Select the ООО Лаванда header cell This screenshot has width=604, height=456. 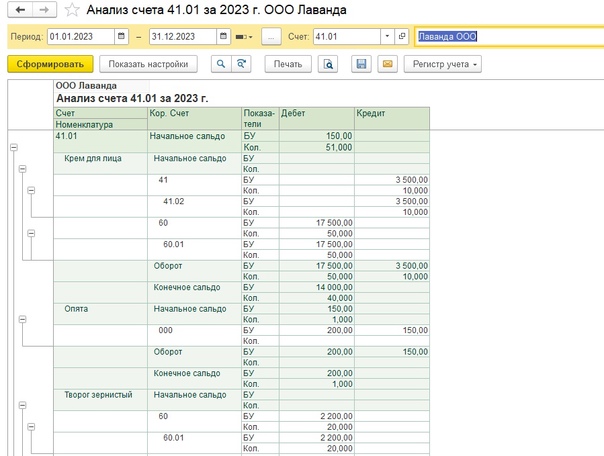pos(102,86)
